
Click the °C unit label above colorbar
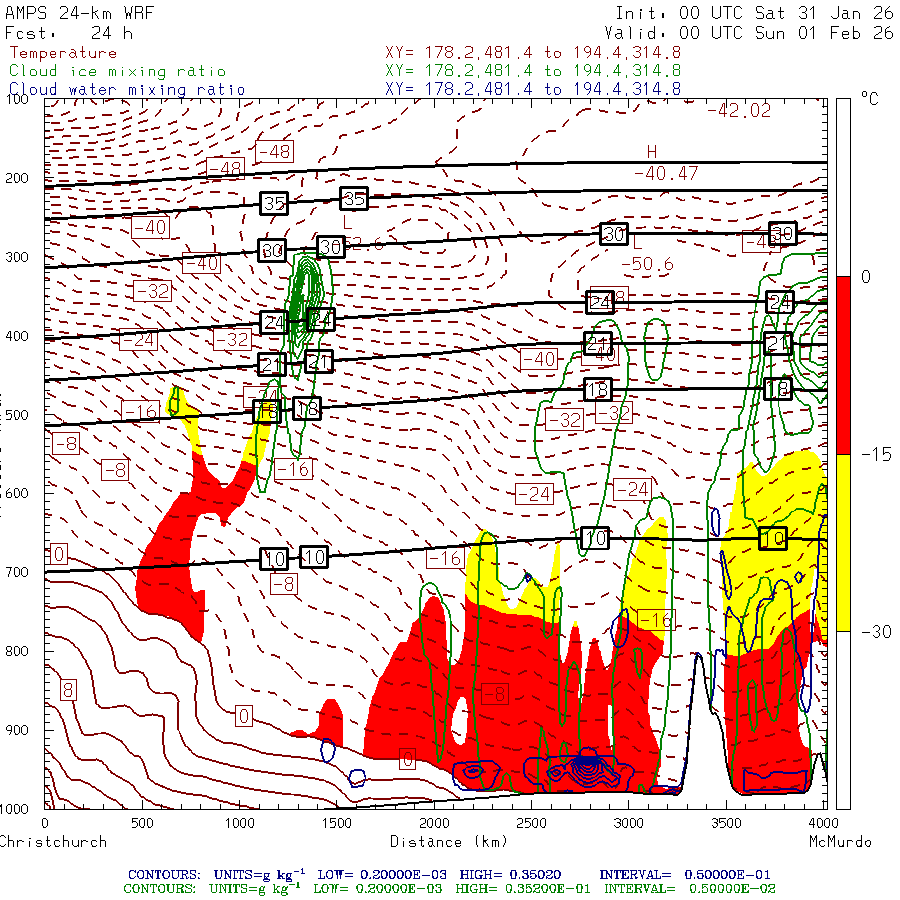tap(869, 99)
